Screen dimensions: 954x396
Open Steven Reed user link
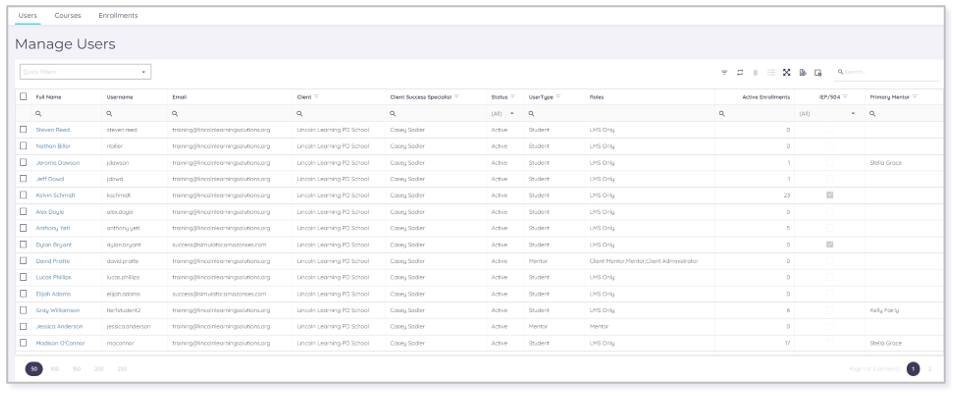tap(53, 130)
